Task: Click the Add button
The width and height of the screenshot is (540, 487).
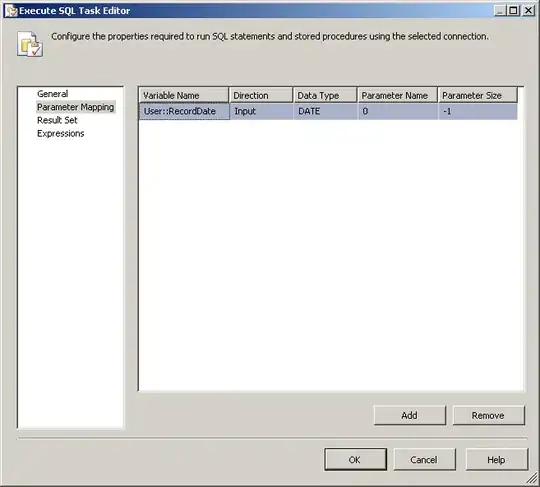Action: click(409, 415)
